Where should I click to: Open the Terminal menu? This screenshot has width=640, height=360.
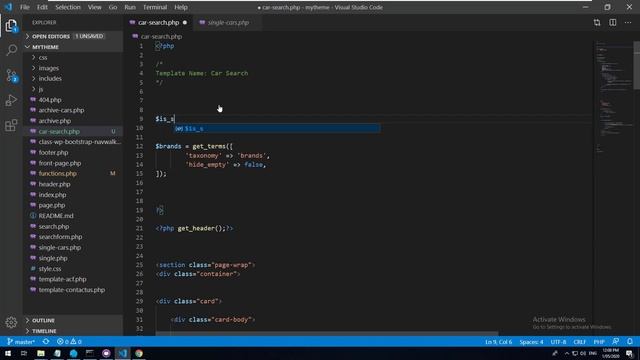tap(155, 7)
